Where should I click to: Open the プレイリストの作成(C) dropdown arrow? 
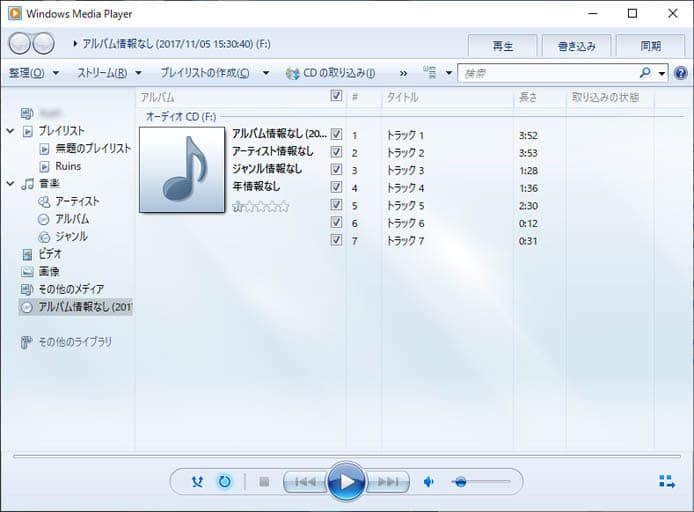pyautogui.click(x=266, y=73)
